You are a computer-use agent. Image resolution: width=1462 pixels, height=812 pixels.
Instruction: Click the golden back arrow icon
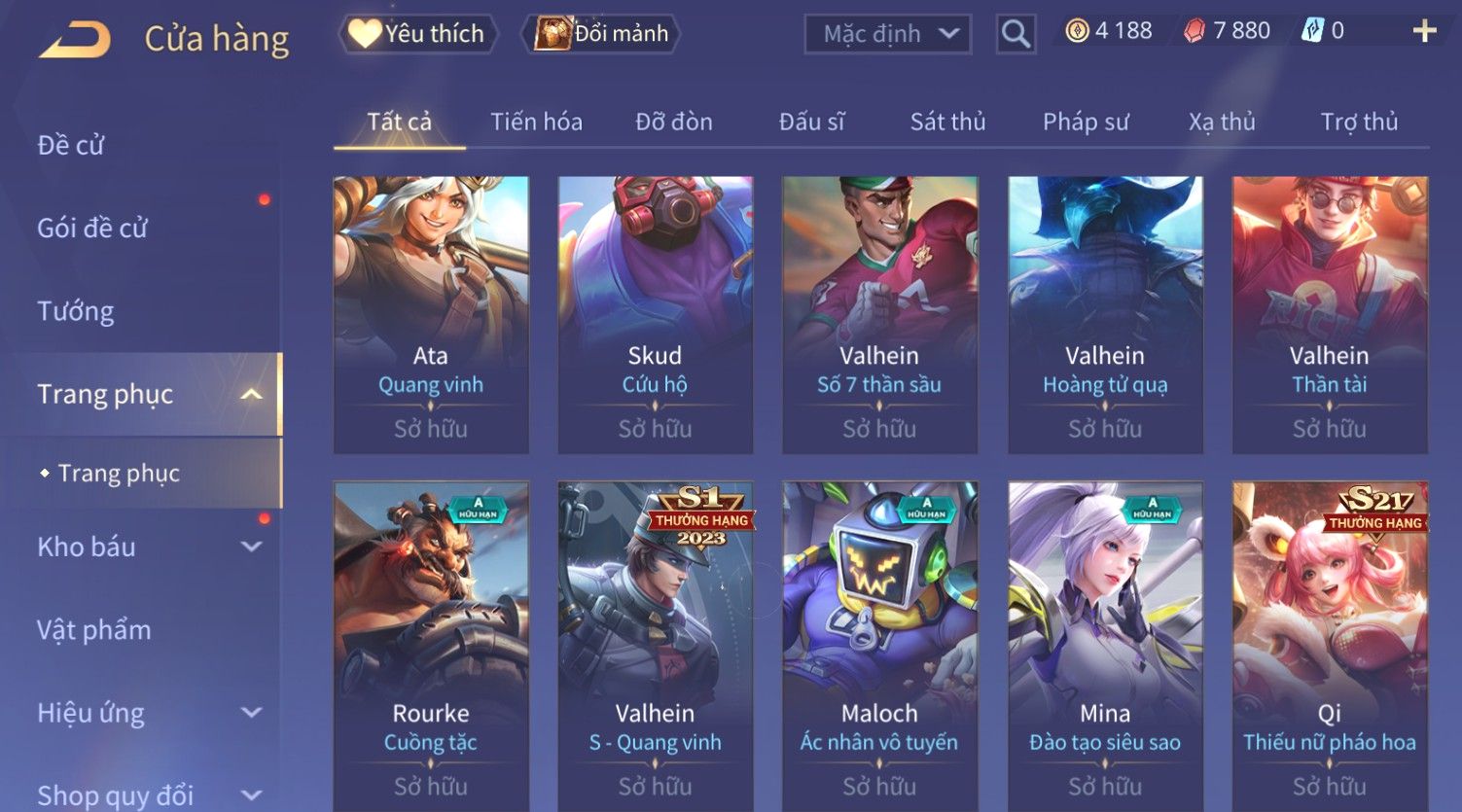(x=74, y=40)
